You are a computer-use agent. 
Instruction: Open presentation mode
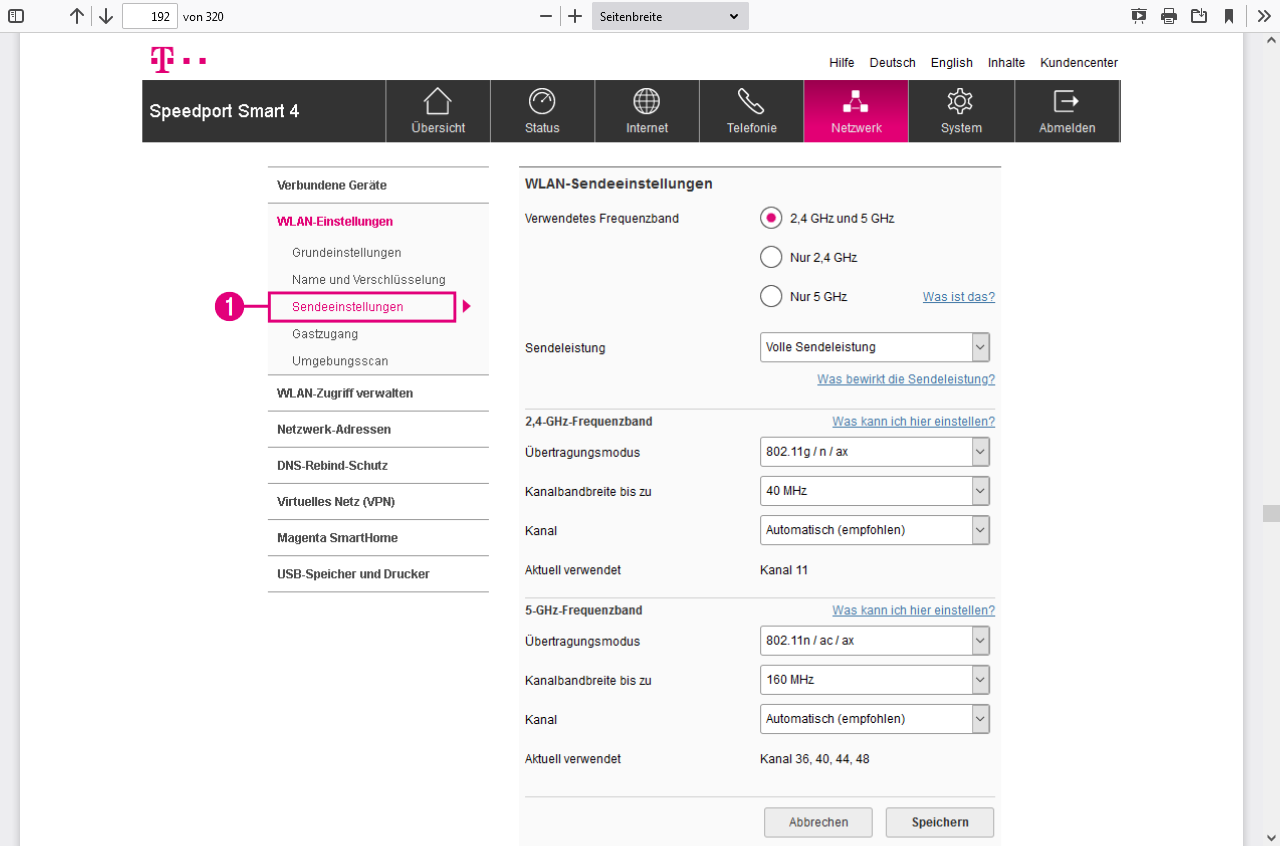[x=1138, y=15]
